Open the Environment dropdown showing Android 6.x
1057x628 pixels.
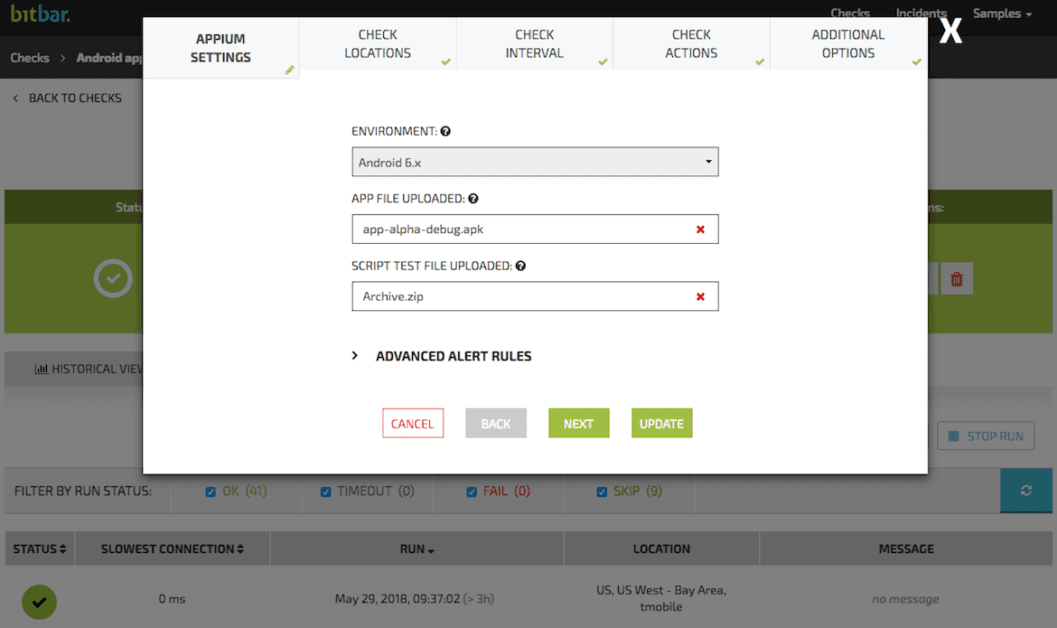535,162
